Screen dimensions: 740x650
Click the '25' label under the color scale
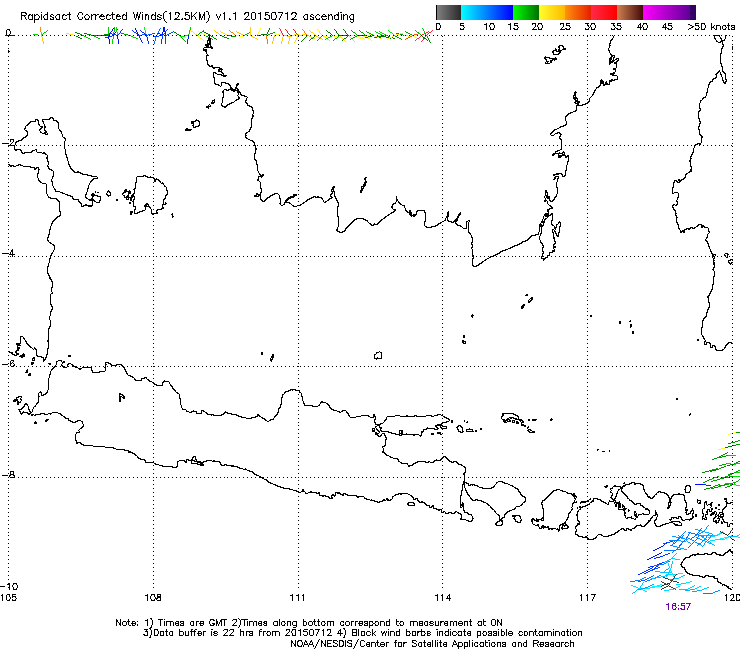[565, 27]
